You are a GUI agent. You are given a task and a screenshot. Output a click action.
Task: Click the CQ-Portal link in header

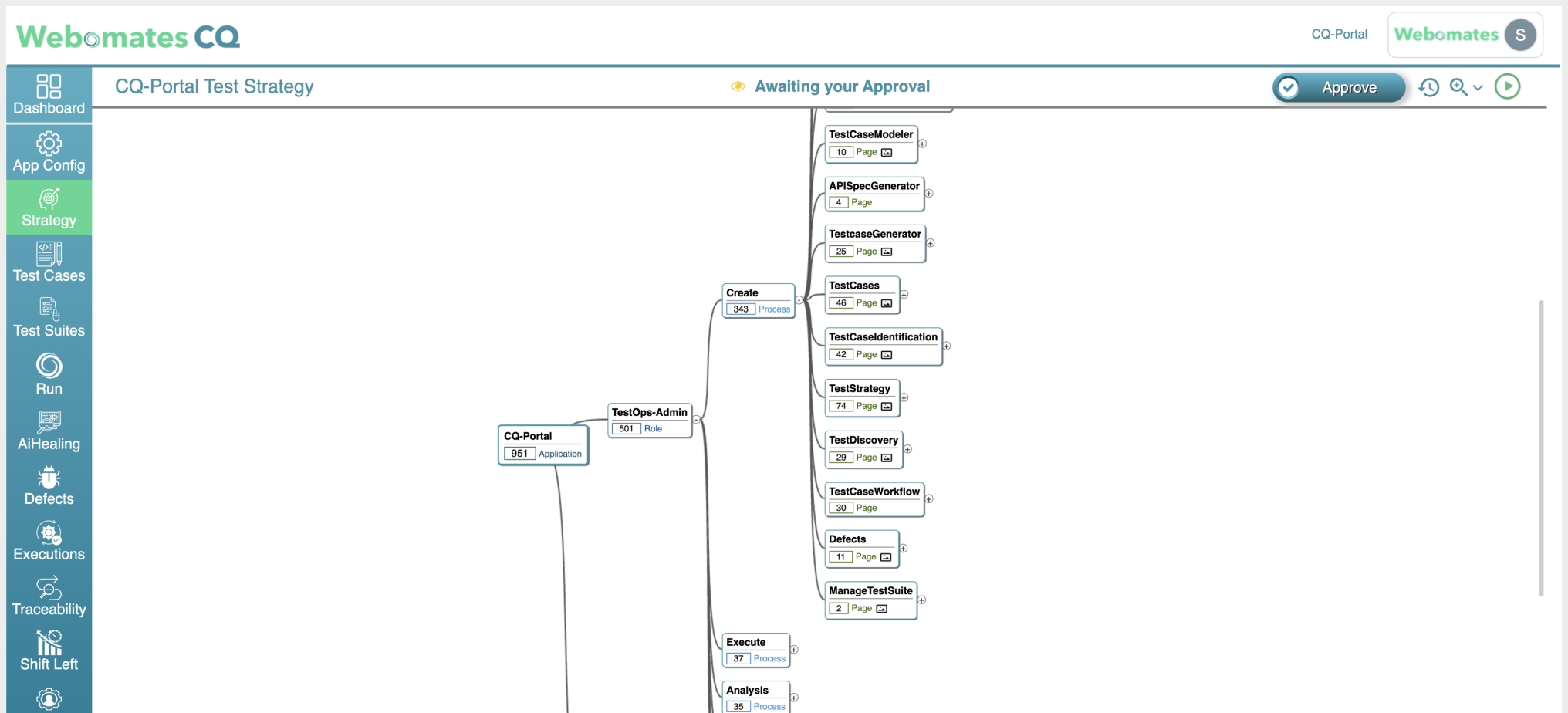[x=1339, y=34]
